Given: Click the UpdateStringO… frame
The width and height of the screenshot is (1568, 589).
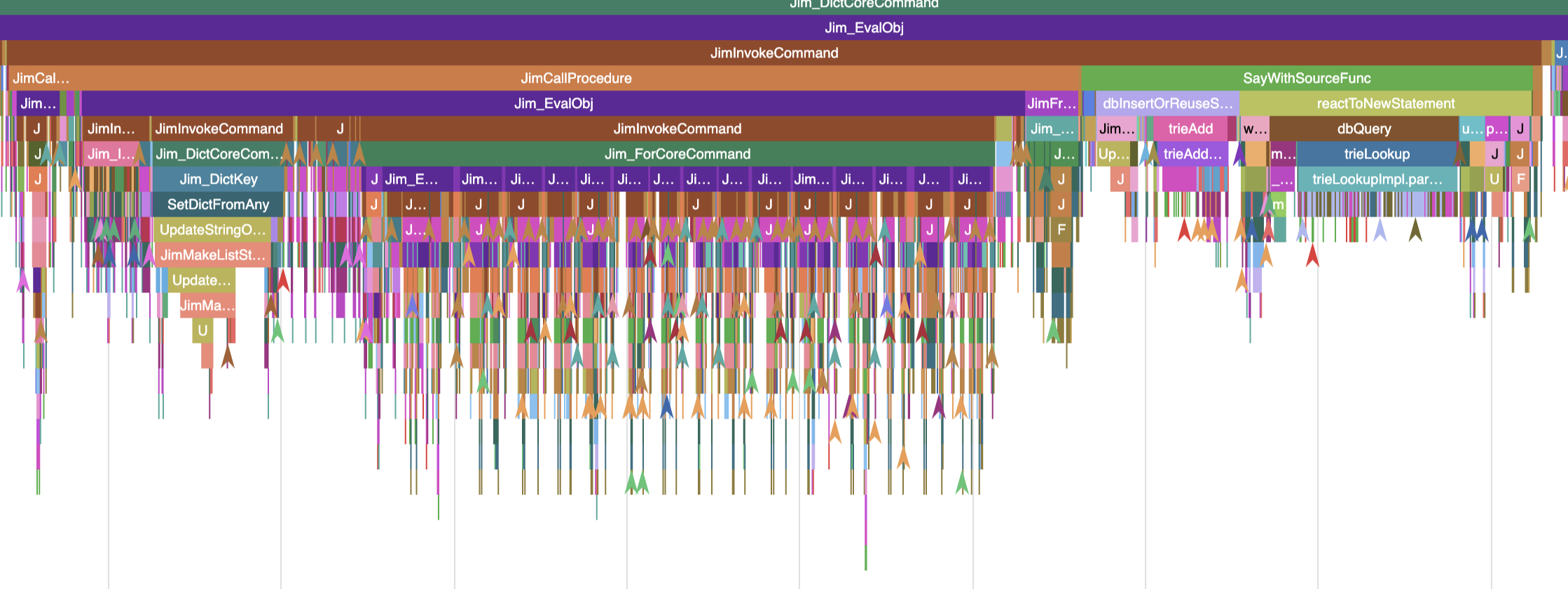Looking at the screenshot, I should [x=212, y=229].
